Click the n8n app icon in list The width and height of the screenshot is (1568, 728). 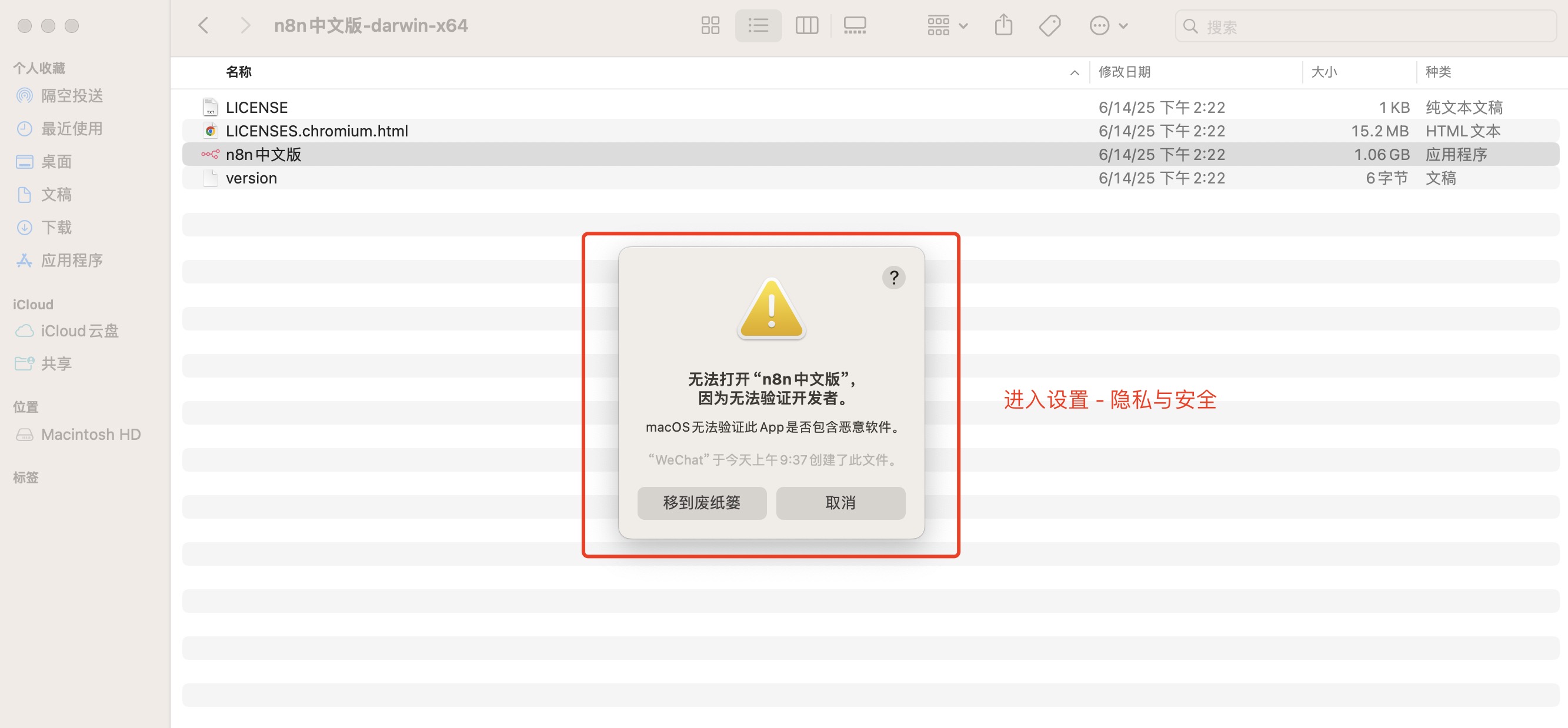pos(210,154)
